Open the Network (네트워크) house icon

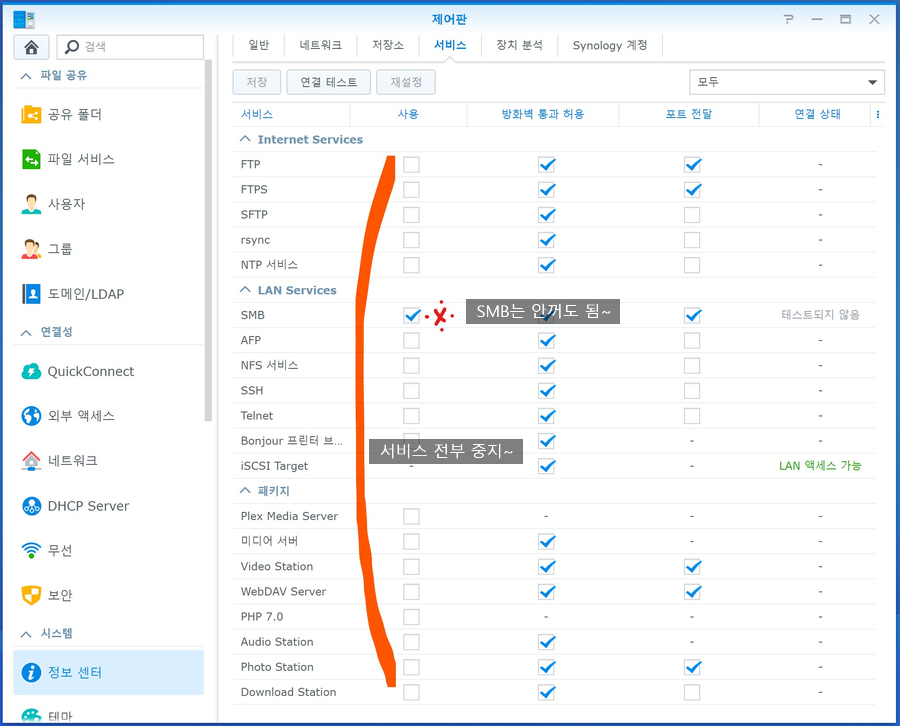(x=31, y=460)
